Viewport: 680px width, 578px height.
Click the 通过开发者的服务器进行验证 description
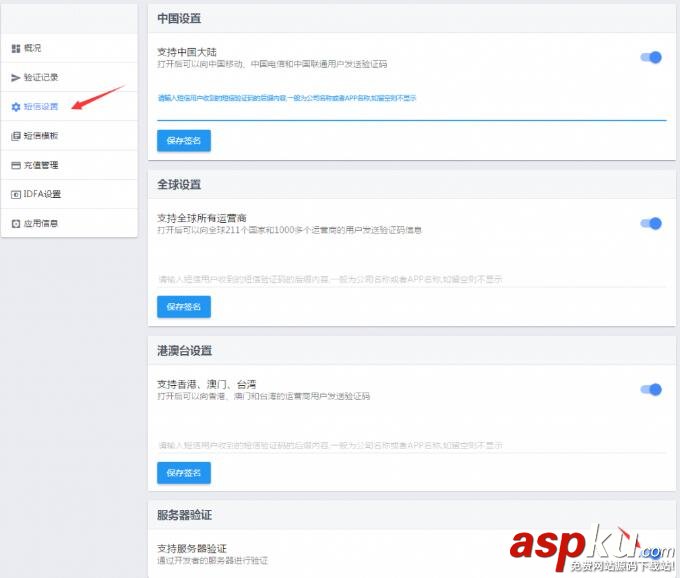click(x=212, y=561)
